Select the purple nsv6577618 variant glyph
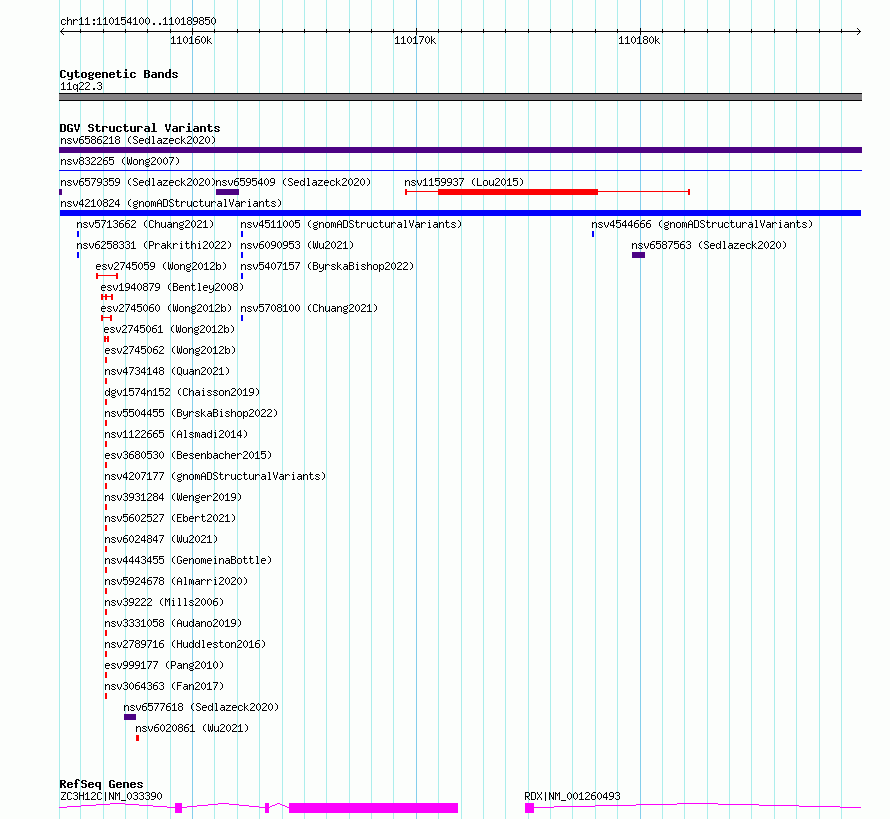This screenshot has width=890, height=819. point(130,717)
